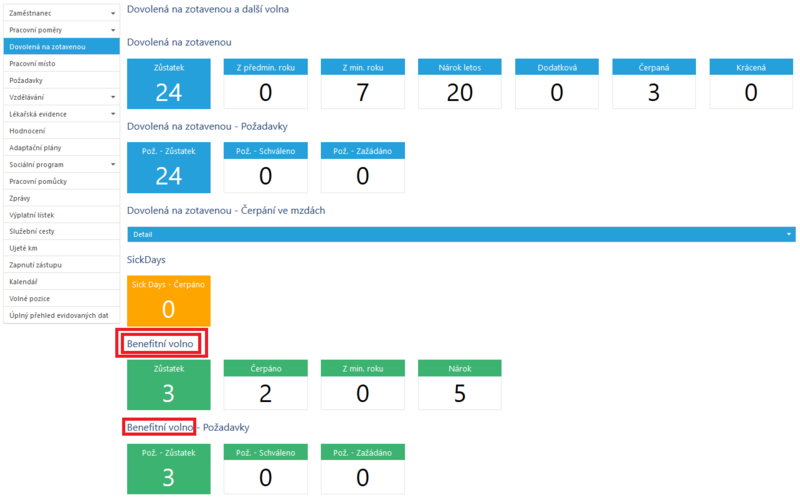This screenshot has width=800, height=498.
Task: Click the Dodatková 0 tile
Action: point(557,84)
